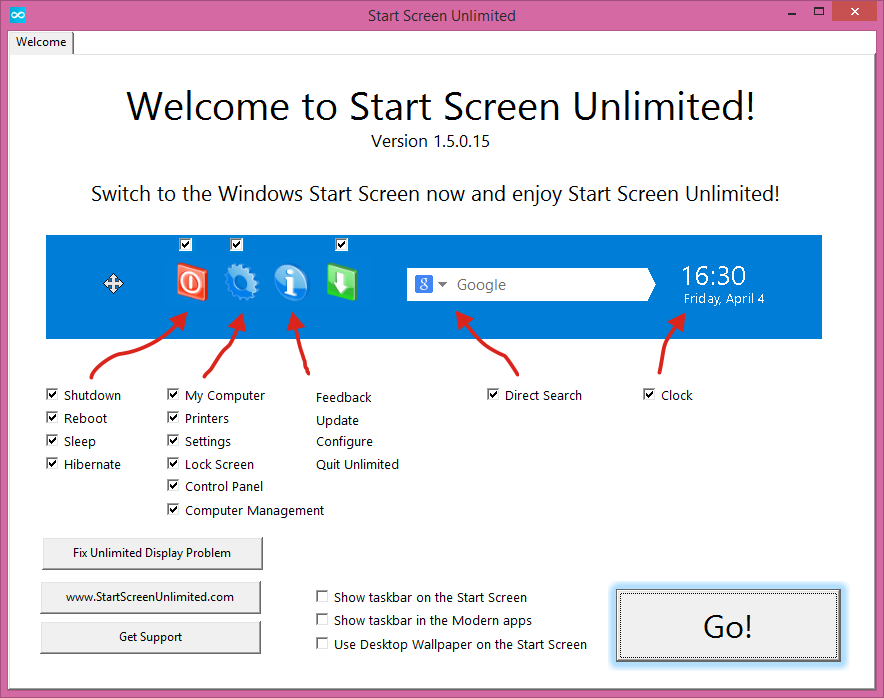Uncheck the Reboot checkbox
Image resolution: width=884 pixels, height=698 pixels.
tap(52, 417)
